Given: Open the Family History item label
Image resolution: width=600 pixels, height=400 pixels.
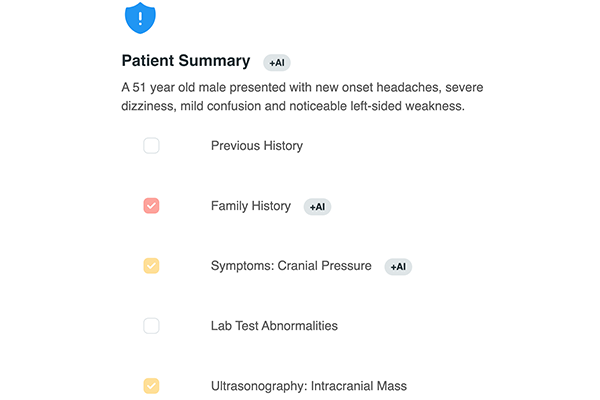Looking at the screenshot, I should pyautogui.click(x=251, y=206).
